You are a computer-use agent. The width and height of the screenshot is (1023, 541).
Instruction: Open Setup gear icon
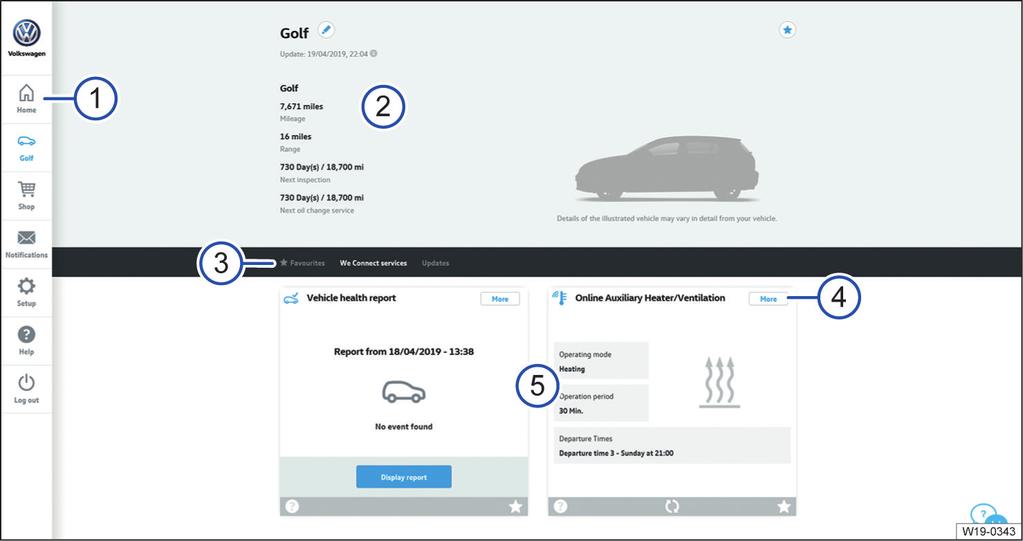tap(26, 286)
